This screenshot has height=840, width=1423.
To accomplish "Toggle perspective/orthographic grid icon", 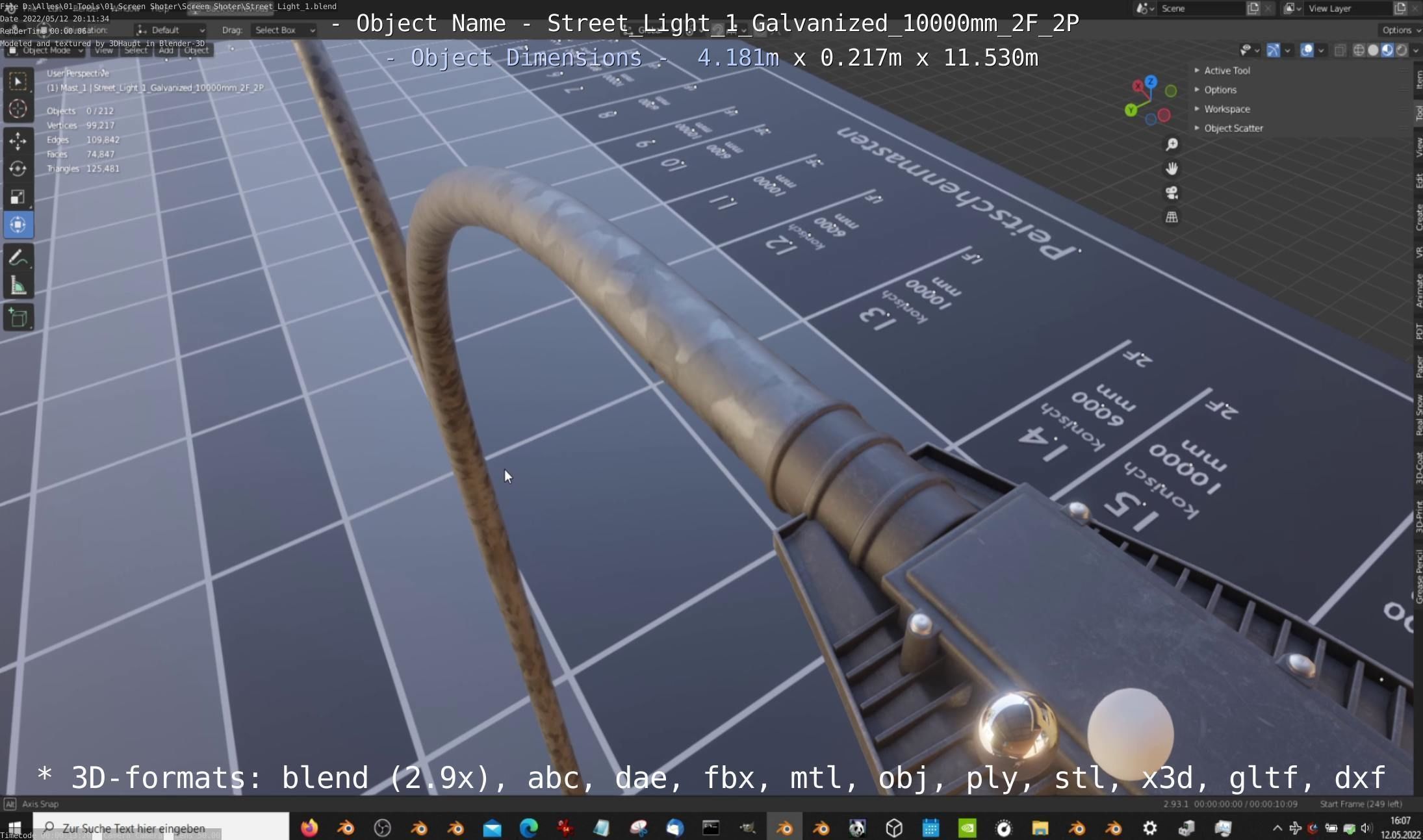I will click(1172, 217).
